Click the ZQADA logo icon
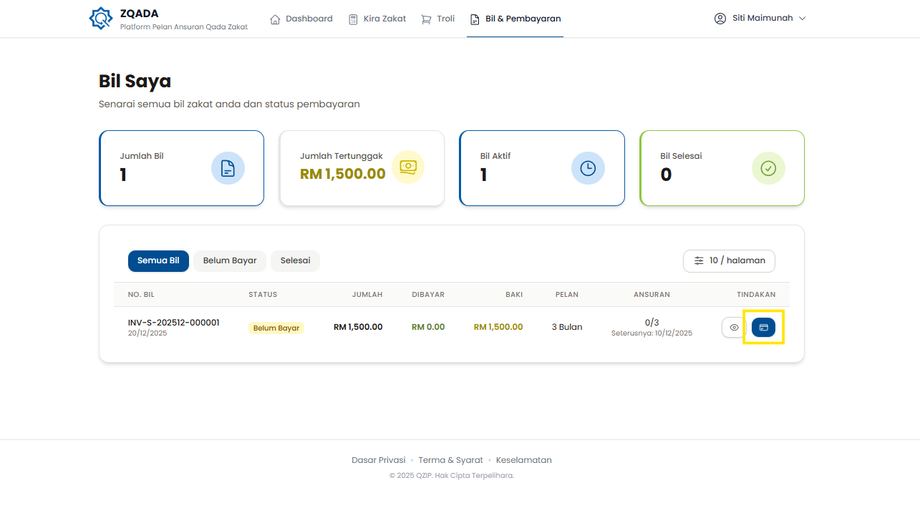 tap(101, 18)
